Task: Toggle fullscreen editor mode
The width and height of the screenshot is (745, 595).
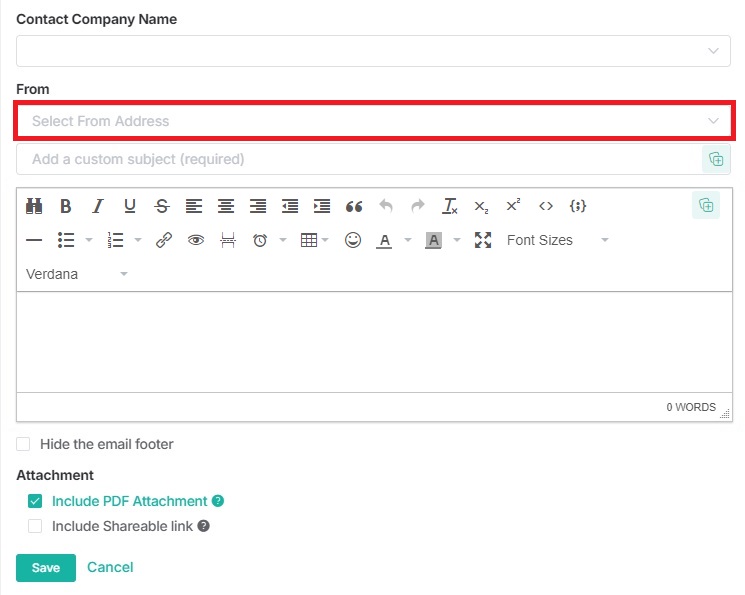Action: 483,240
